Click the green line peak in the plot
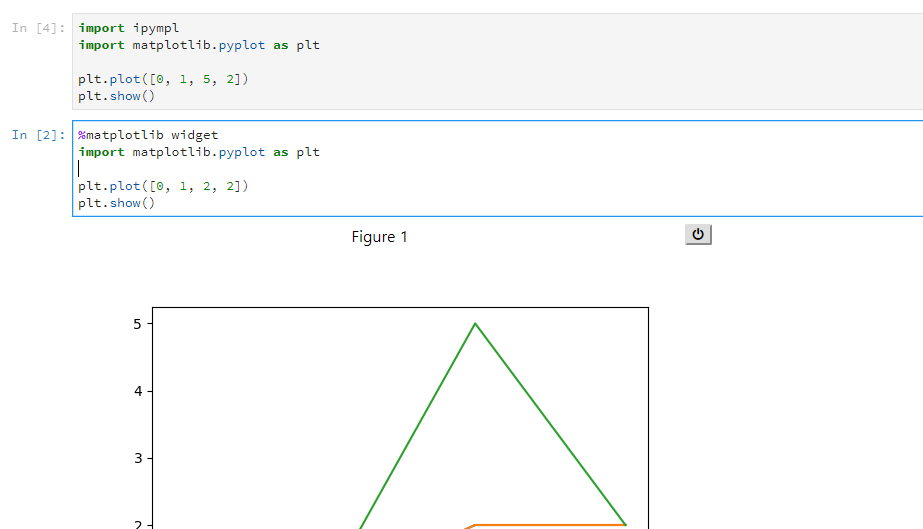Image resolution: width=923 pixels, height=529 pixels. coord(475,324)
